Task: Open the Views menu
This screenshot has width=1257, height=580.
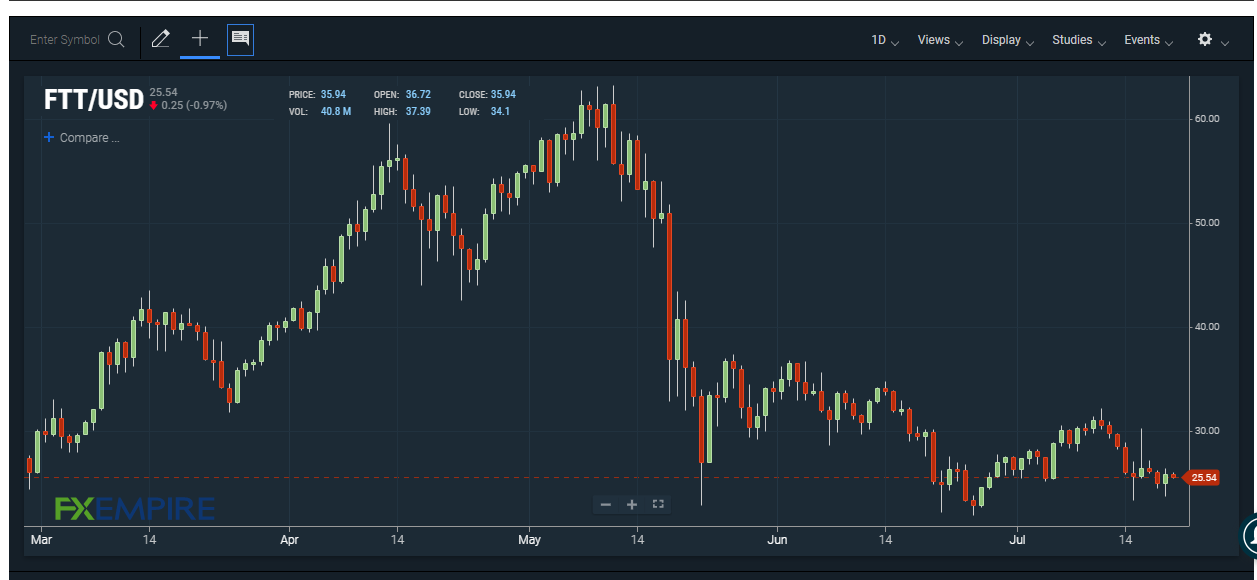Action: [940, 40]
